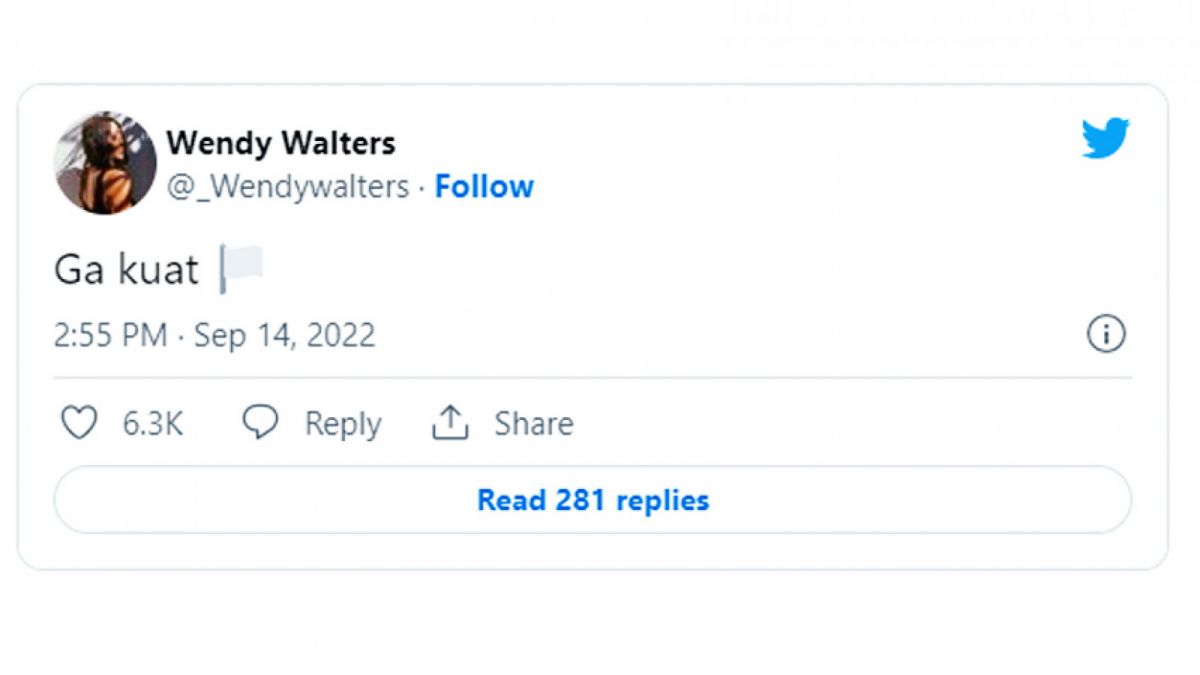Click the "Ga kuat" tweet text

coord(126,271)
